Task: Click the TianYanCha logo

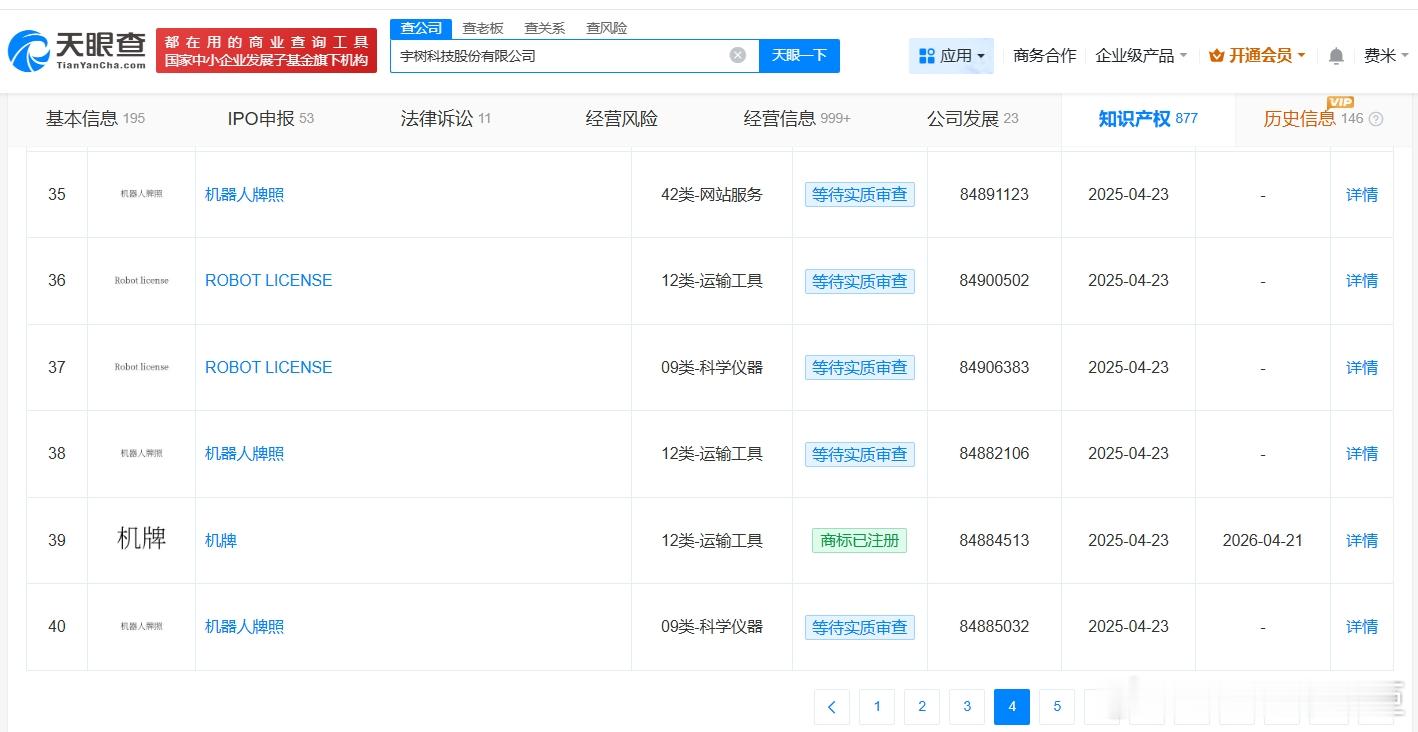Action: coord(77,50)
